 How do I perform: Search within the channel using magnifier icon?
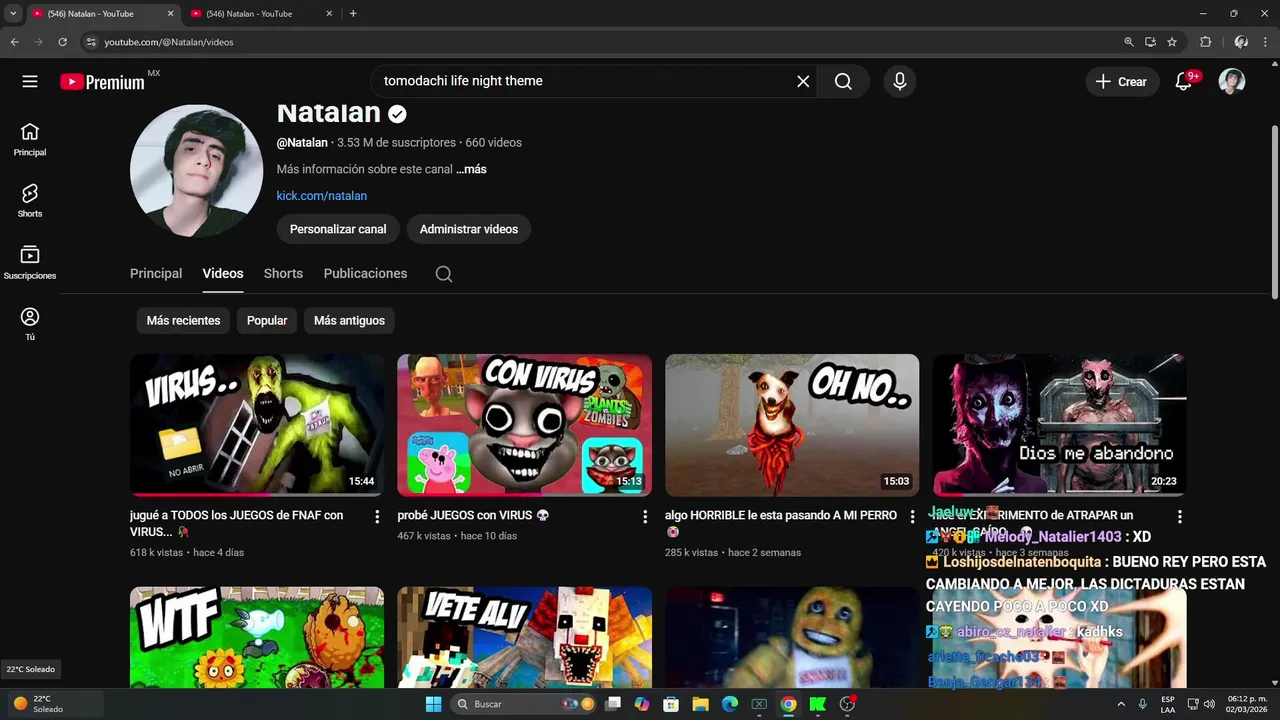(444, 274)
